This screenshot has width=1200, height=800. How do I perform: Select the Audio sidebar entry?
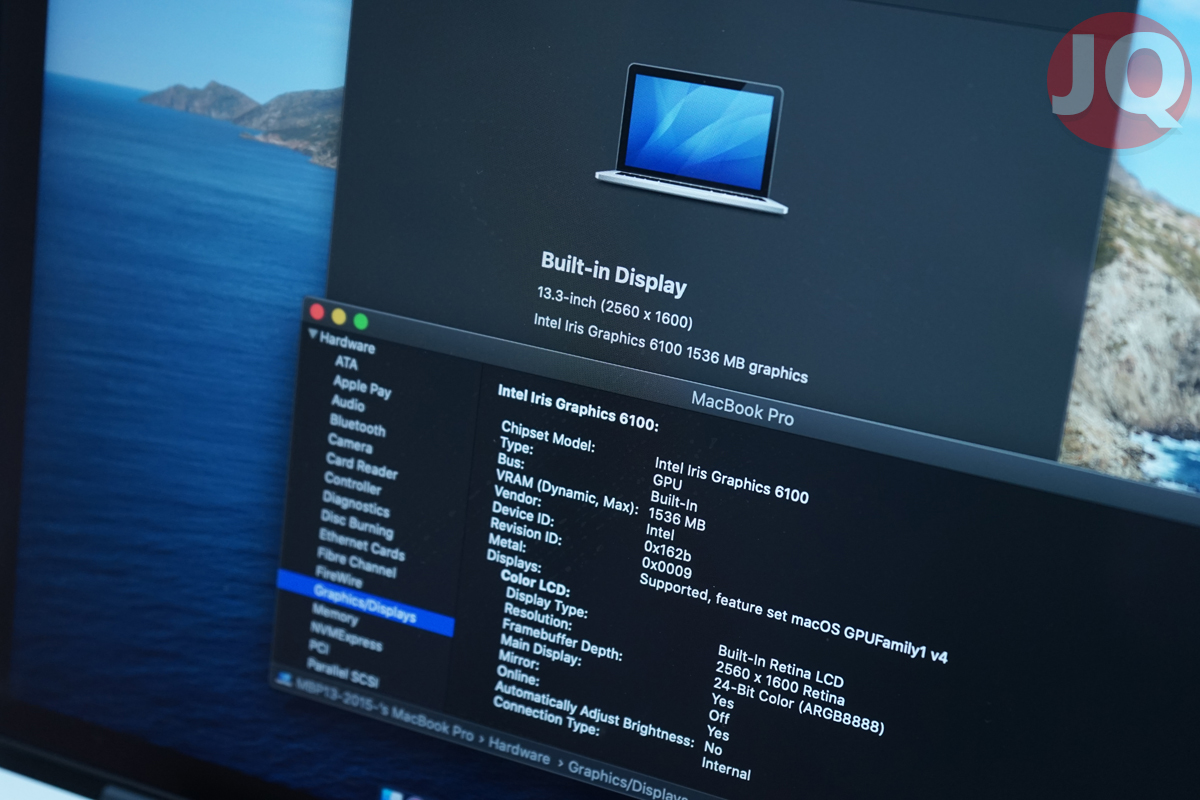click(x=348, y=403)
